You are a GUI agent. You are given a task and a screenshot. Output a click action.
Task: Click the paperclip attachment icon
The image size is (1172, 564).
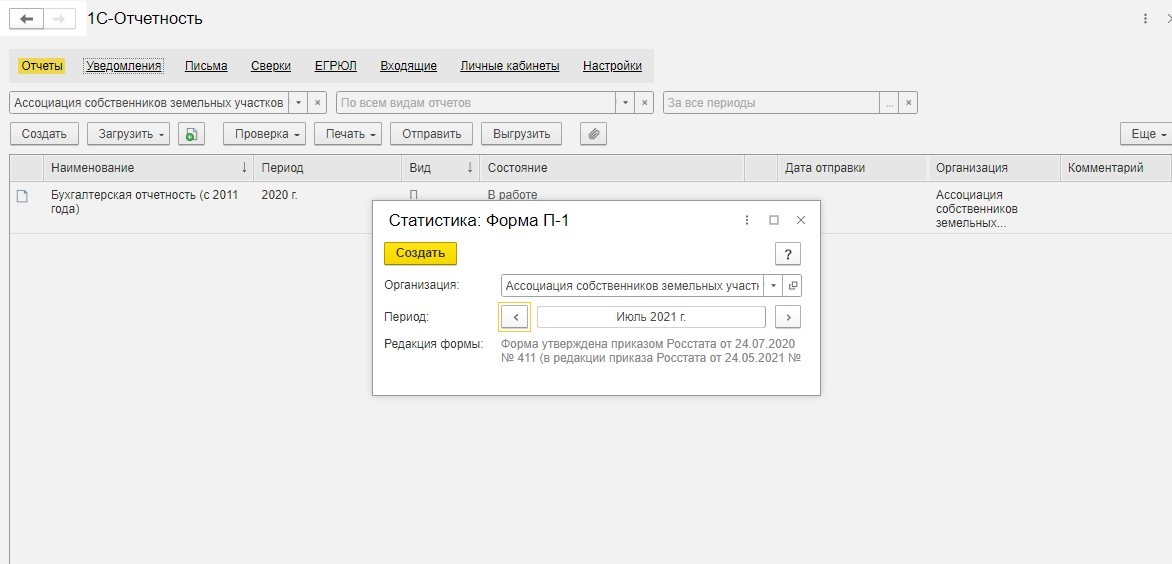593,134
